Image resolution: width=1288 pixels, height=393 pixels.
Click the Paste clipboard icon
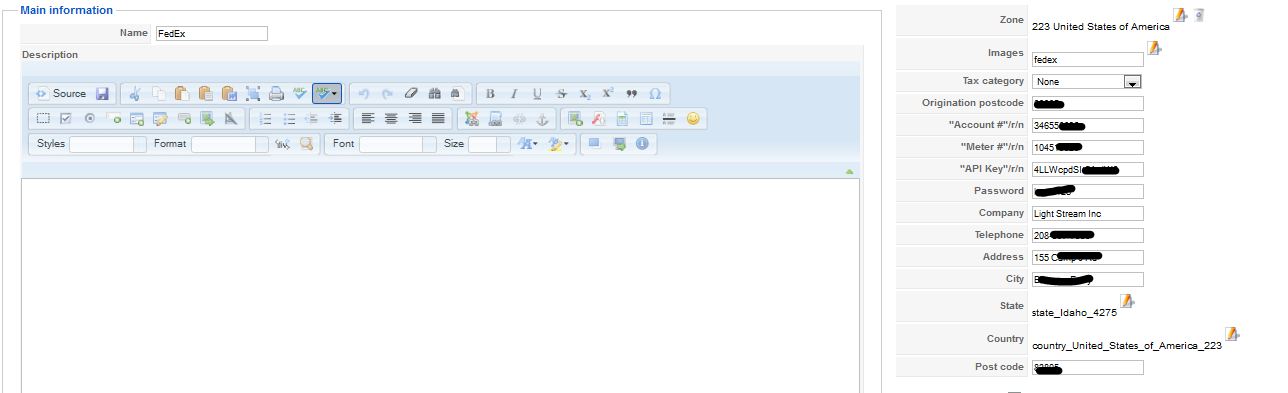click(182, 94)
